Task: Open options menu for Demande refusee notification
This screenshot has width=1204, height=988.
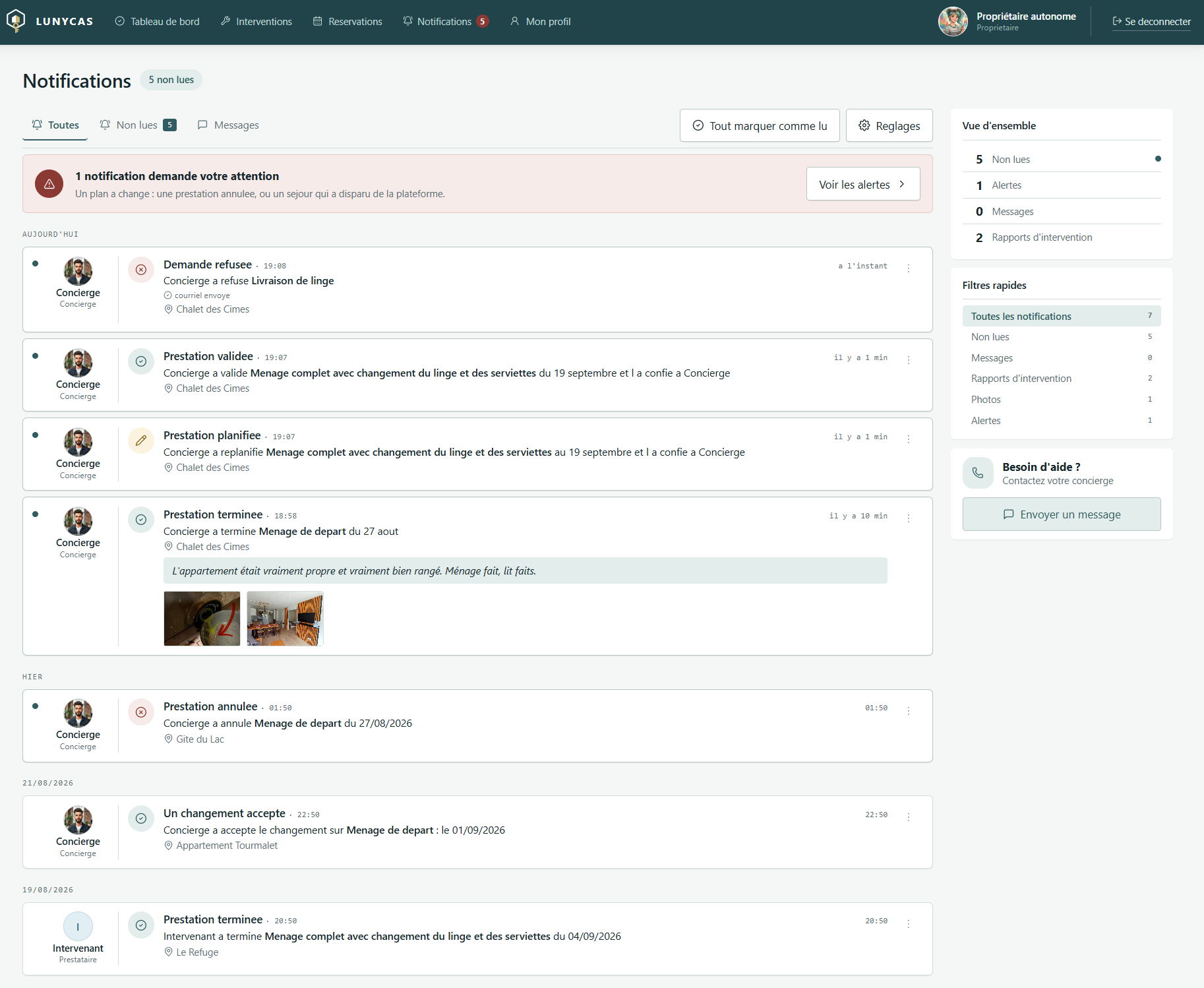Action: tap(909, 268)
